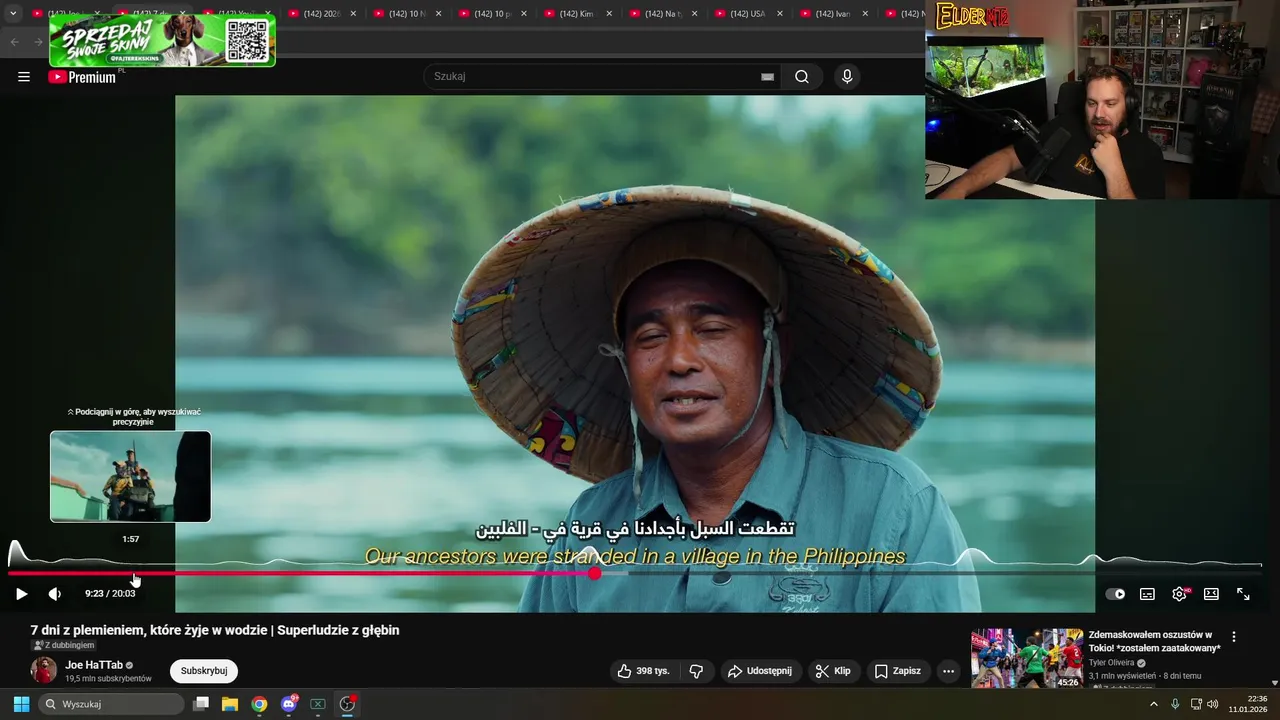Open the OBS Studio taskbar icon
Viewport: 1280px width, 720px height.
click(x=347, y=704)
